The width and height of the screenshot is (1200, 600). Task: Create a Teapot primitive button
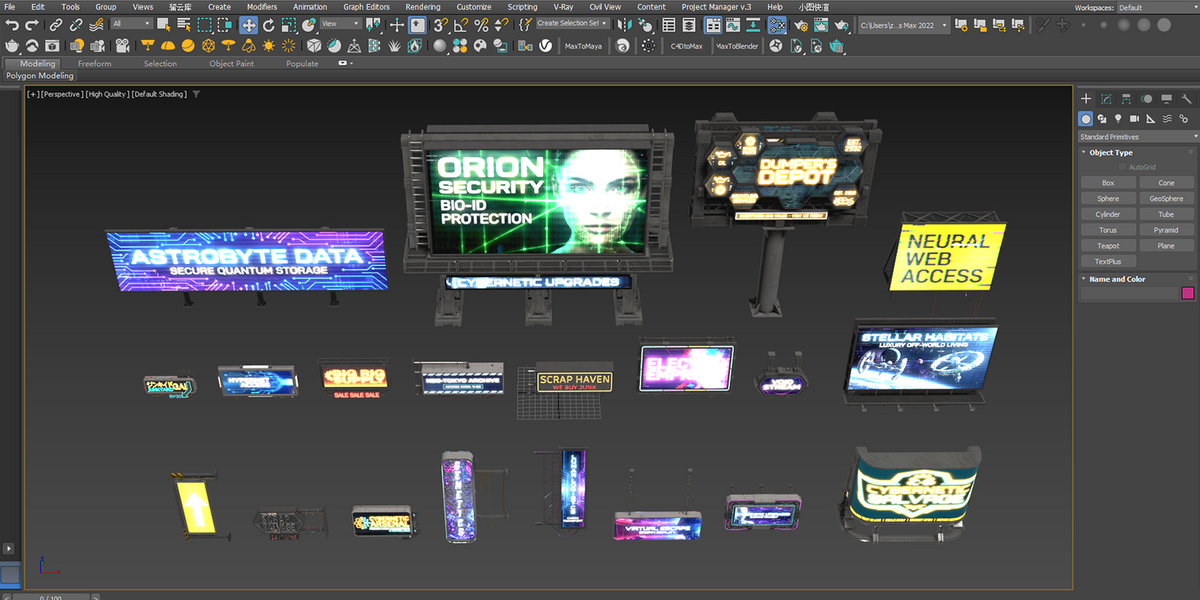pyautogui.click(x=1108, y=245)
